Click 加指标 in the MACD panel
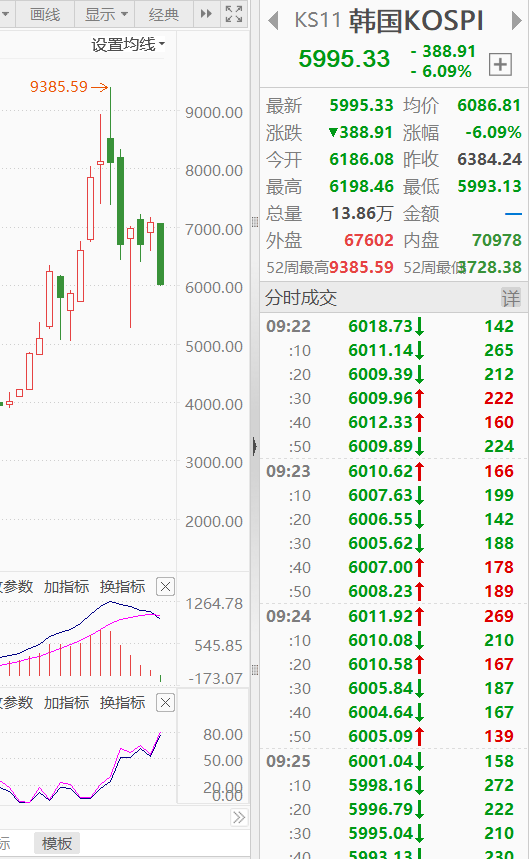 pos(66,587)
